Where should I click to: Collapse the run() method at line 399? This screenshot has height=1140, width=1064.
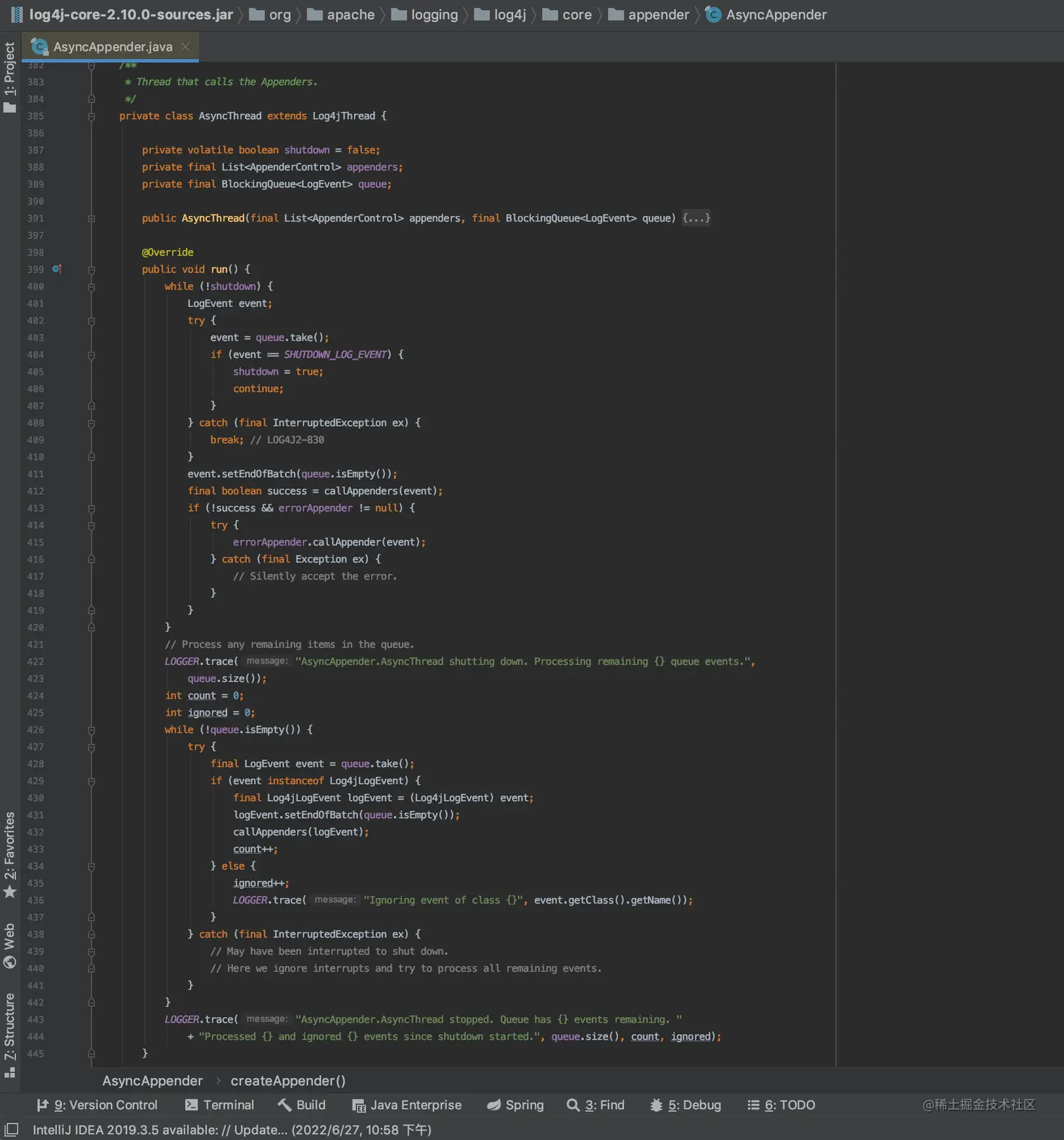pos(91,270)
